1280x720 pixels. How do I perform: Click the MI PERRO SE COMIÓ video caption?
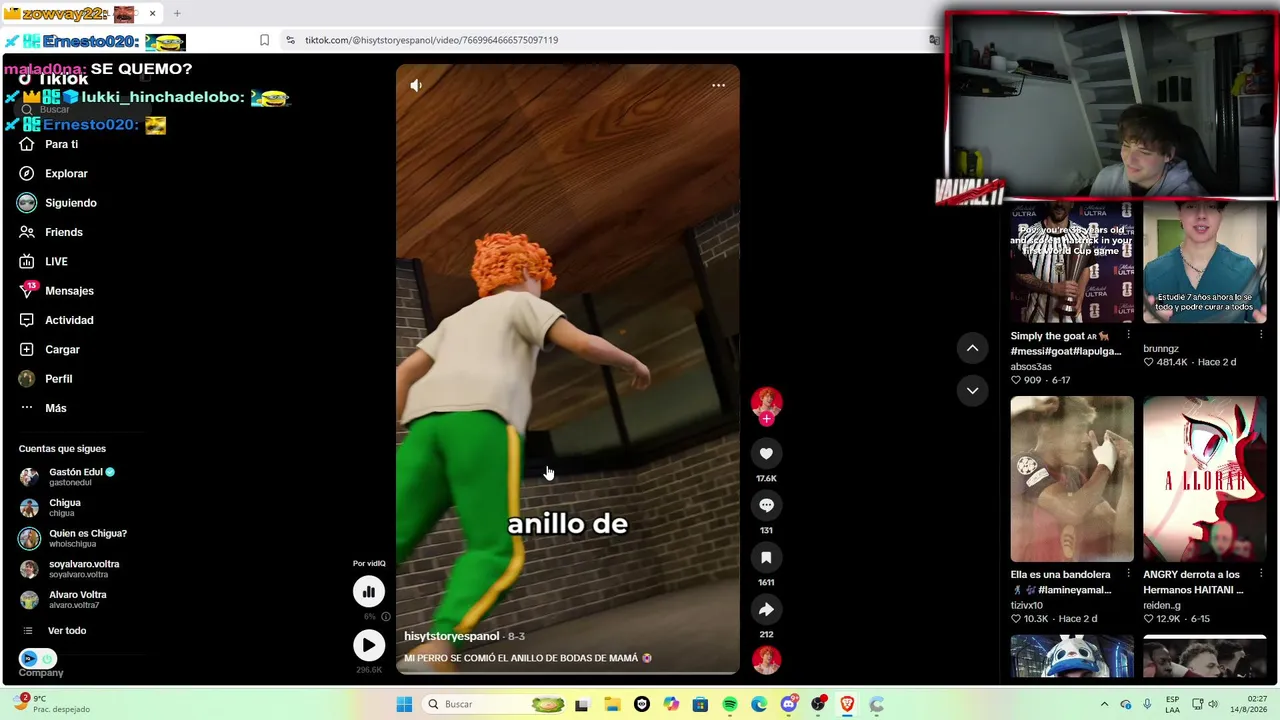(x=528, y=659)
